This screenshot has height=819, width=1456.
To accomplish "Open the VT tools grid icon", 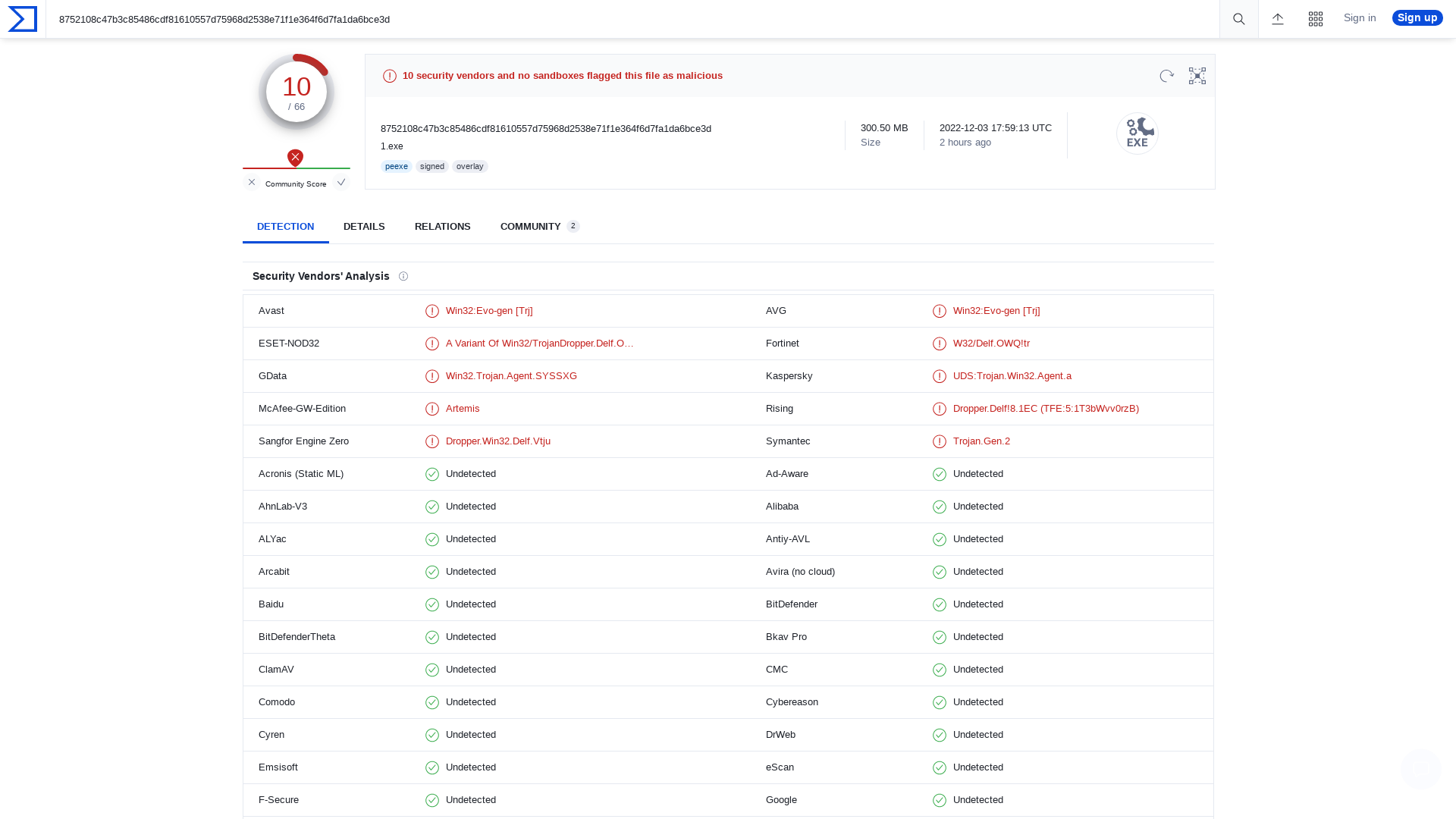I will [x=1316, y=18].
